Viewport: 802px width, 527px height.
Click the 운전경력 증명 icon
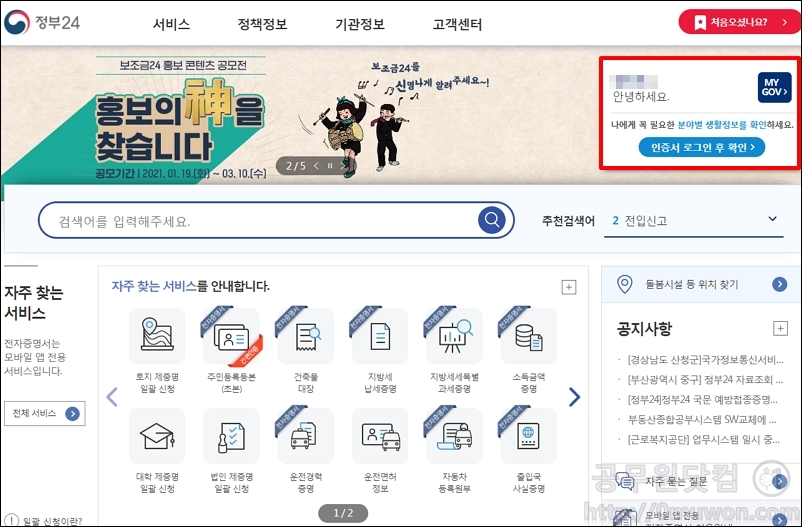(305, 436)
